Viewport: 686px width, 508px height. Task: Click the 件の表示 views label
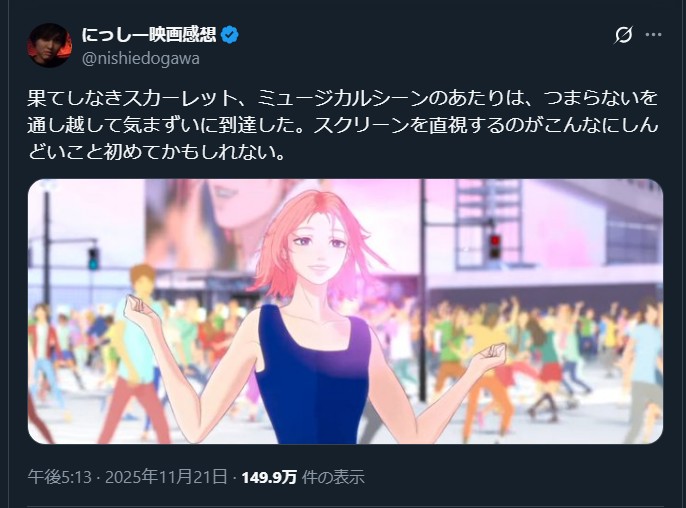coord(333,477)
